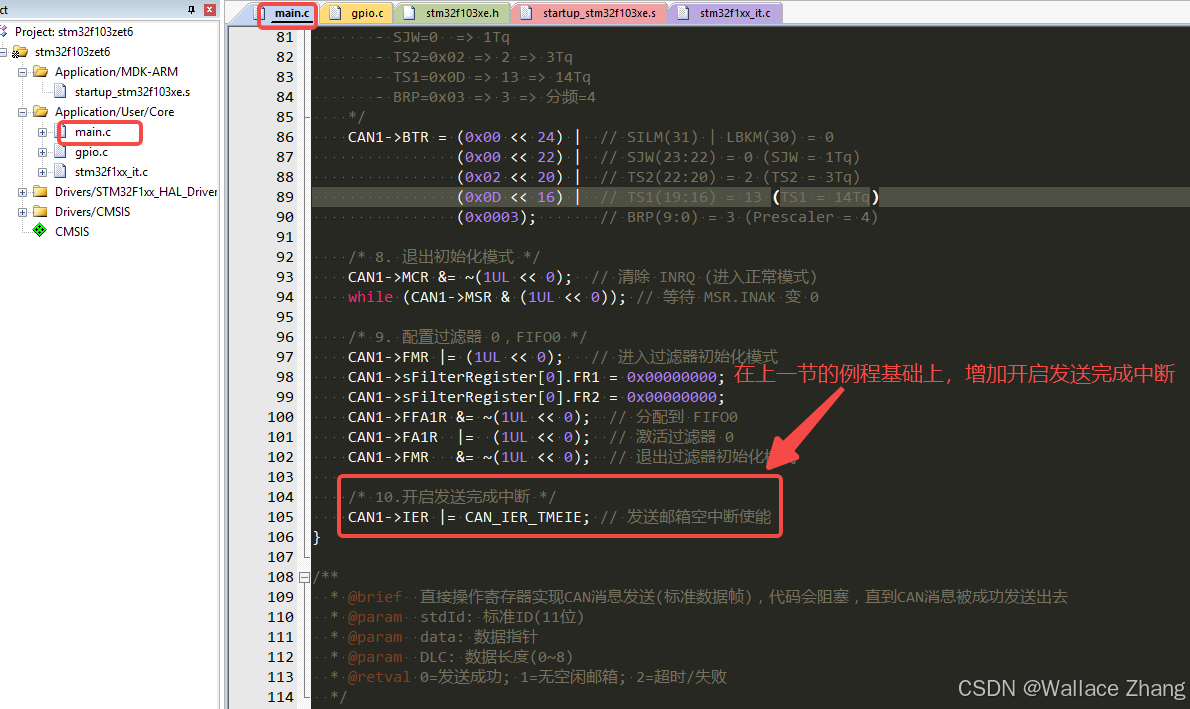Click the Application/User/Core folder icon

[x=40, y=112]
